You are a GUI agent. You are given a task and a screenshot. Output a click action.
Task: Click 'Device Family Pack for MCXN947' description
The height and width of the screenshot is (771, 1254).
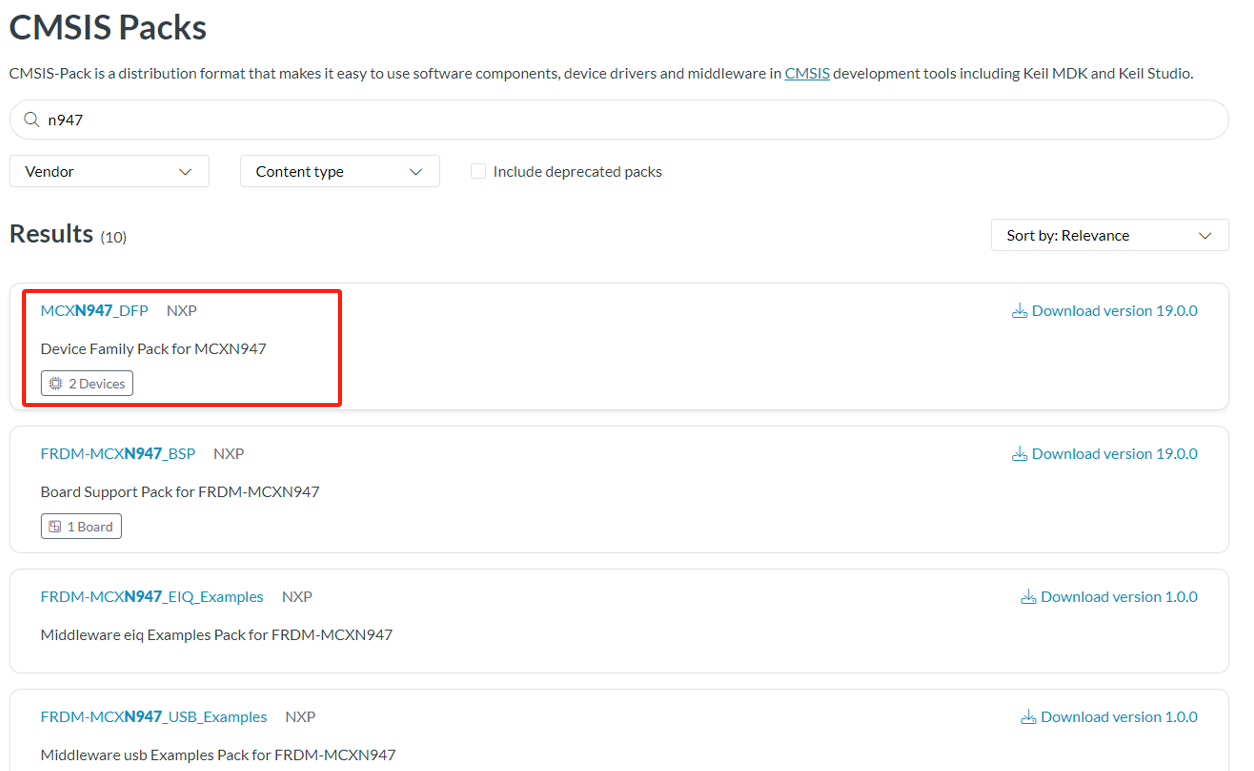(x=154, y=349)
